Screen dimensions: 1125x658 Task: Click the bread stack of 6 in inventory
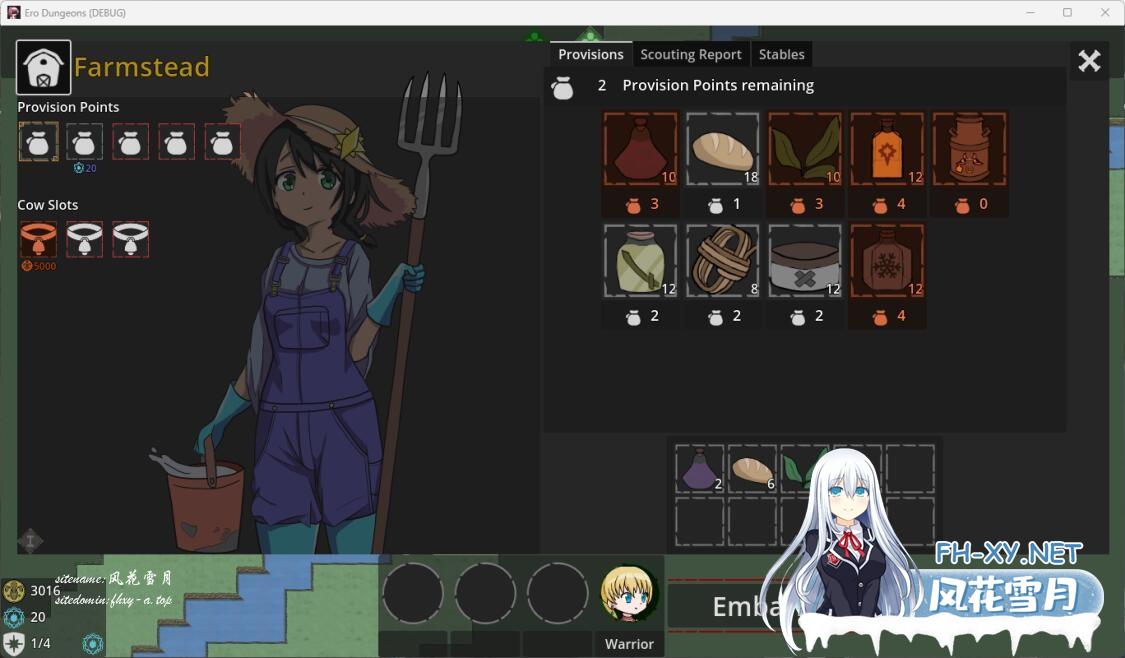tap(752, 469)
